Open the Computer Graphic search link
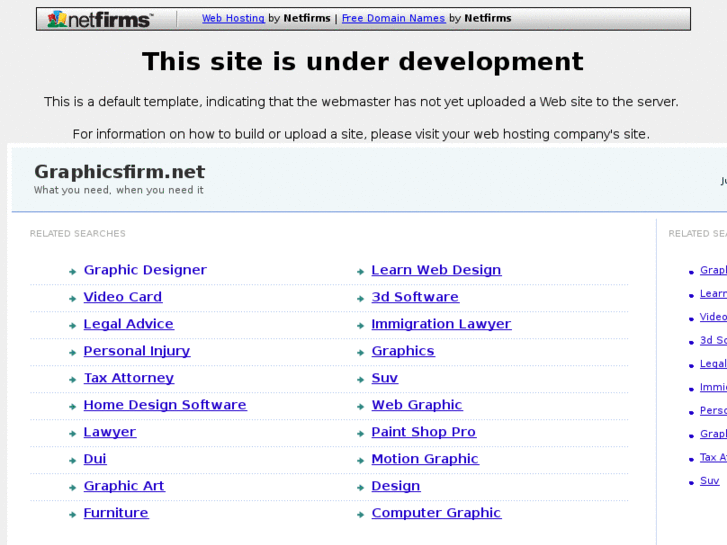727x545 pixels. 436,513
